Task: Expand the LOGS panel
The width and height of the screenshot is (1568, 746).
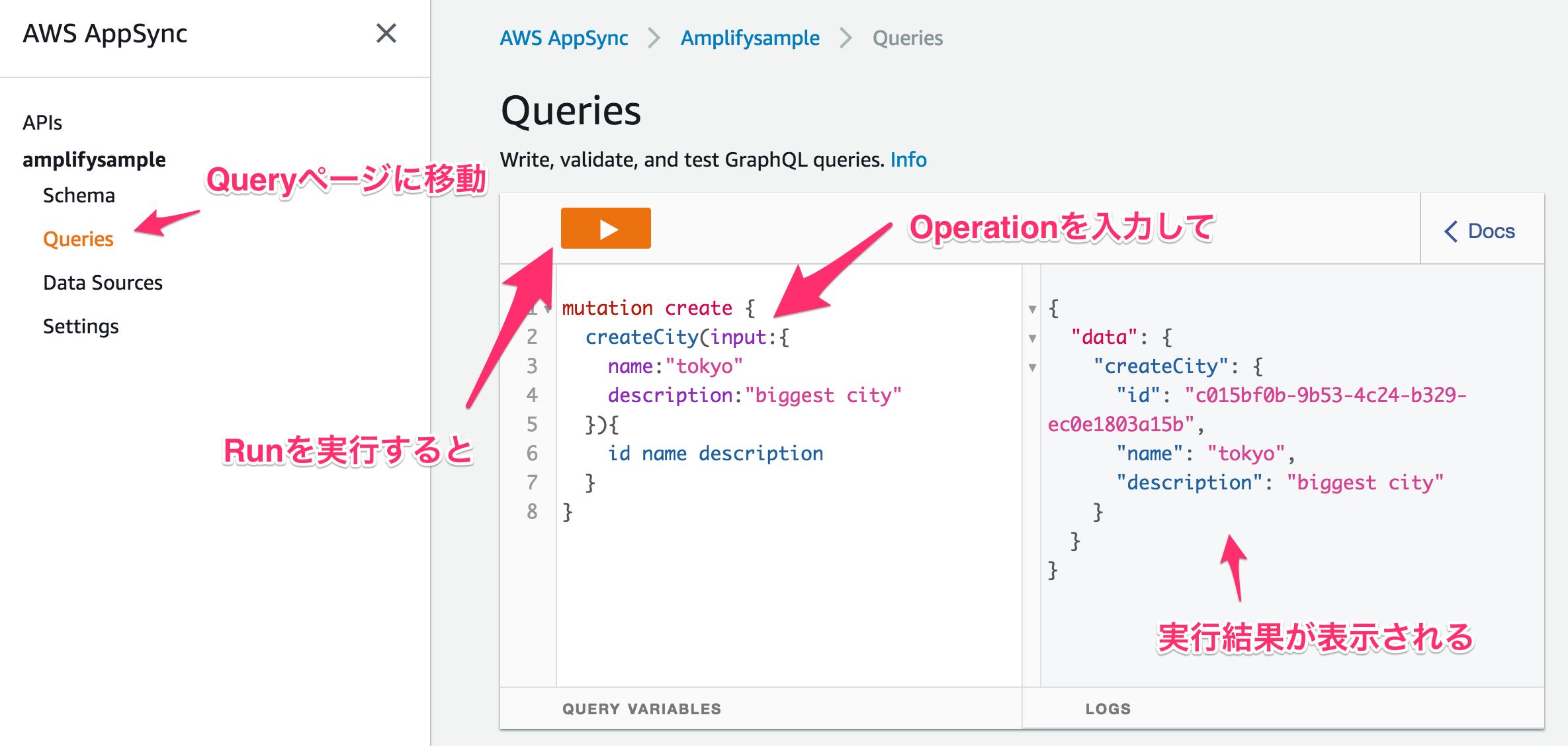Action: click(x=1108, y=709)
